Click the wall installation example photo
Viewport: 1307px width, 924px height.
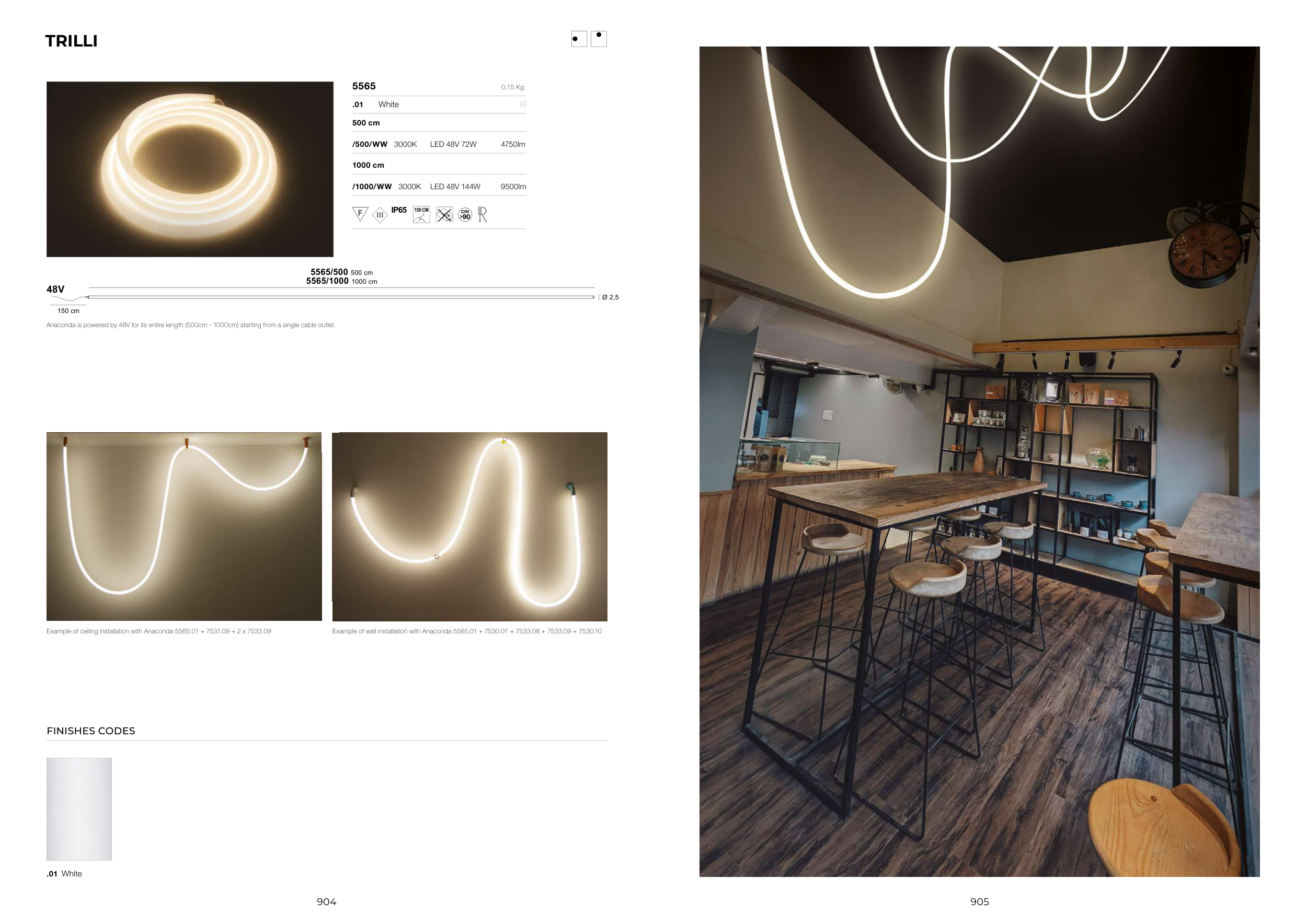469,526
